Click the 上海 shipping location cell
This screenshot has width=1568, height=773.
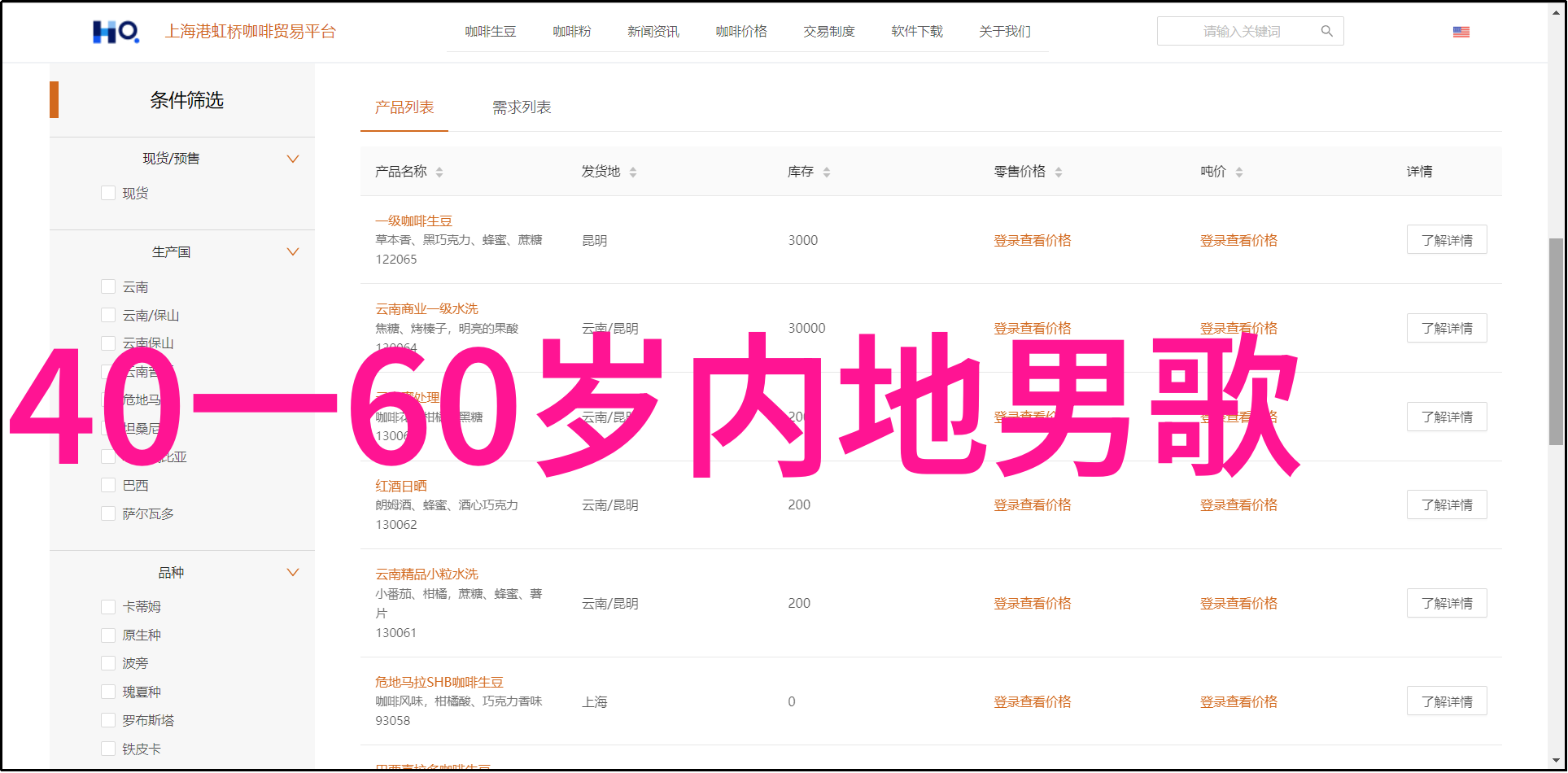(594, 701)
